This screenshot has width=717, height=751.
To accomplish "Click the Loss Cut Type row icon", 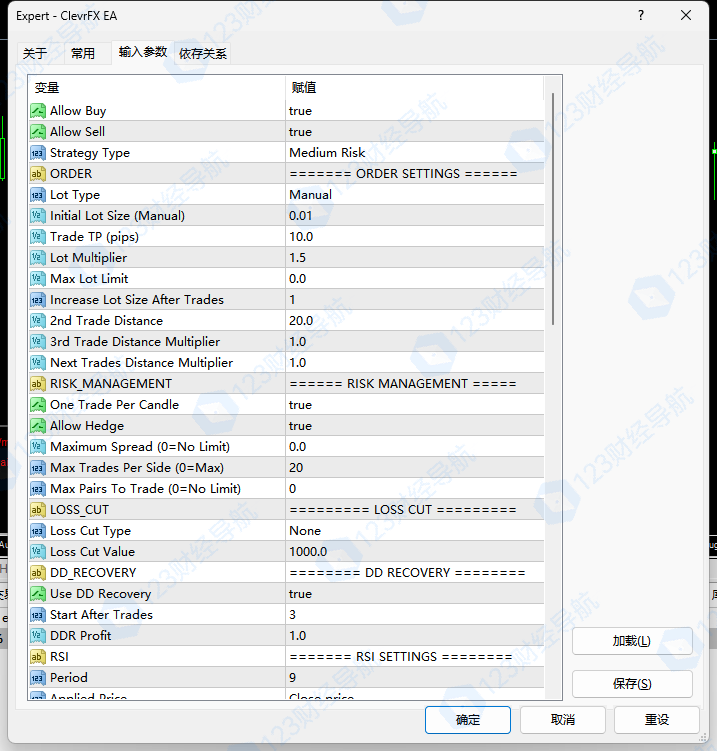I will pos(38,531).
